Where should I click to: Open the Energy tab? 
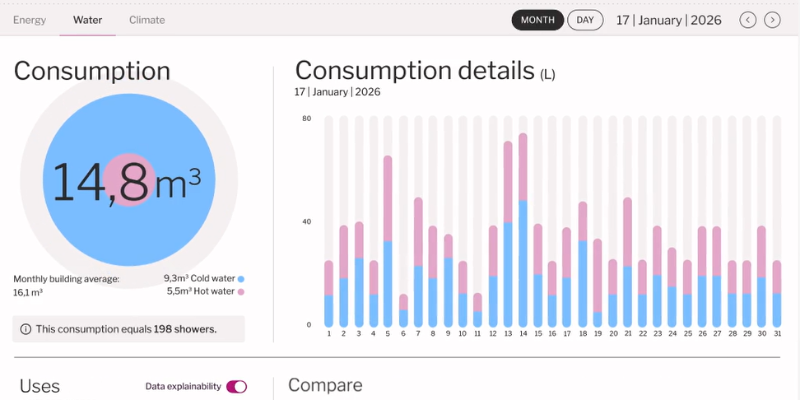tap(29, 20)
